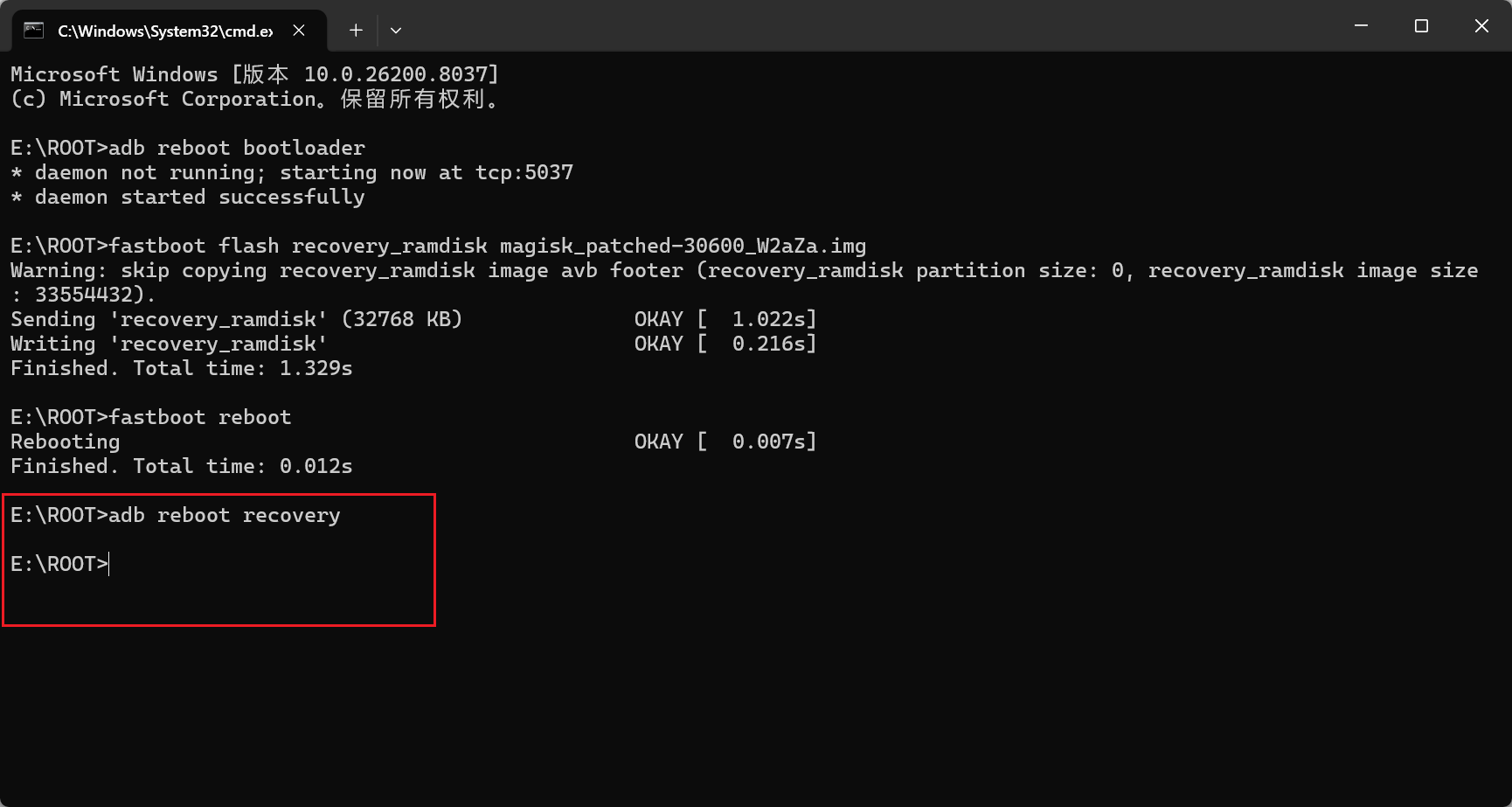Click the "fastboot reboot" command text
This screenshot has height=807, width=1512.
click(x=199, y=417)
